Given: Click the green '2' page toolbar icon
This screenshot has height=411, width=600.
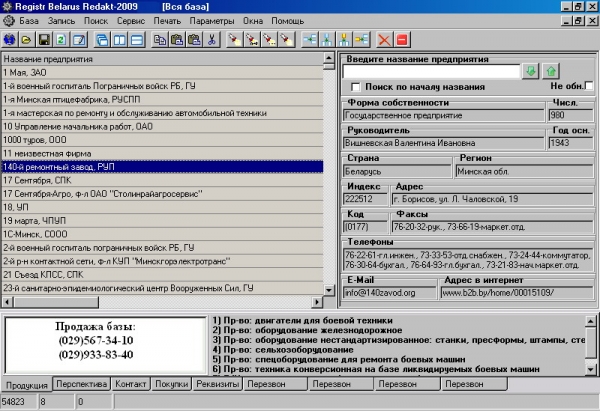Looking at the screenshot, I should coord(62,40).
